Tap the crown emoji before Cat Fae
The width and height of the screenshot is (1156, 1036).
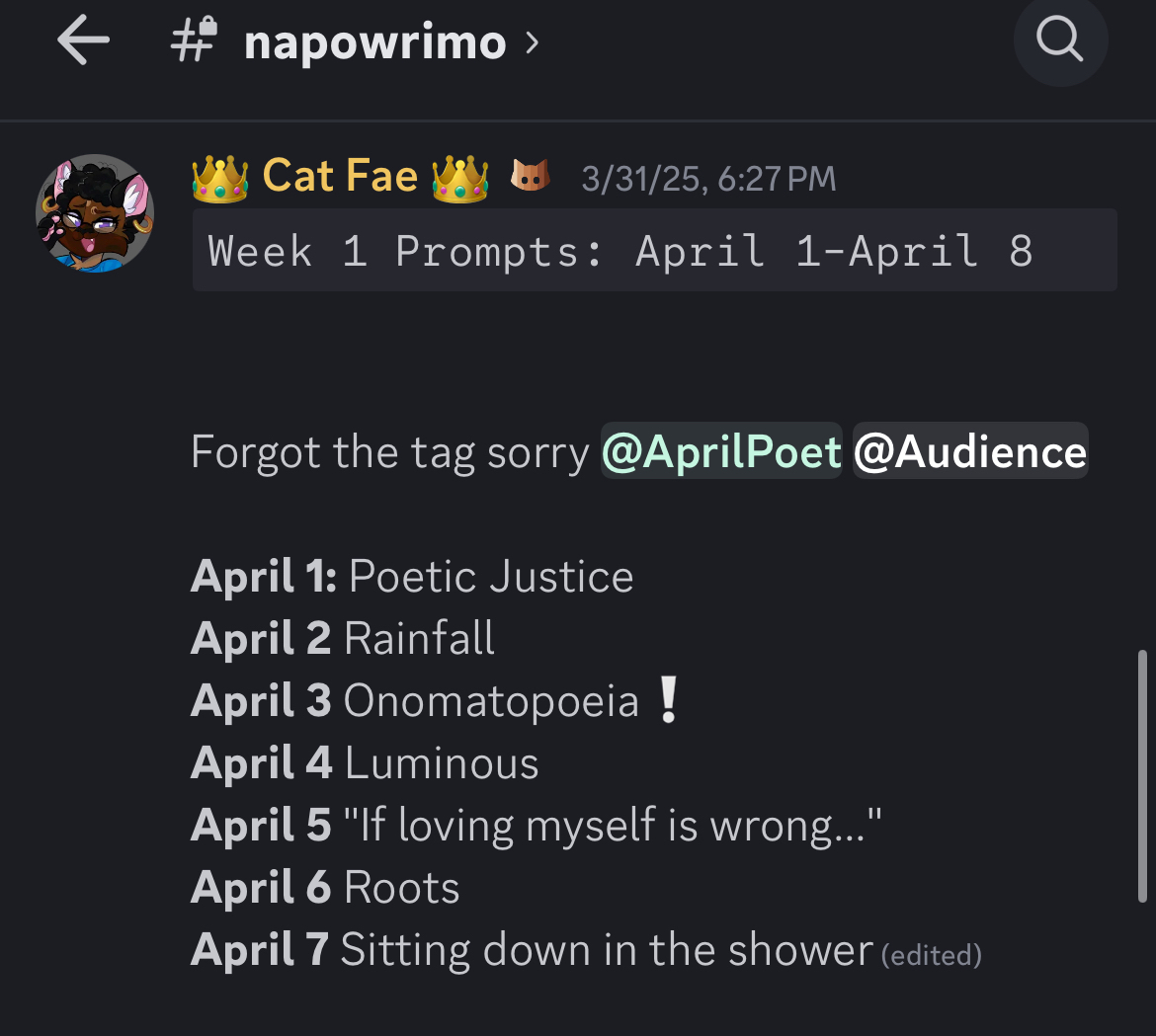(219, 179)
